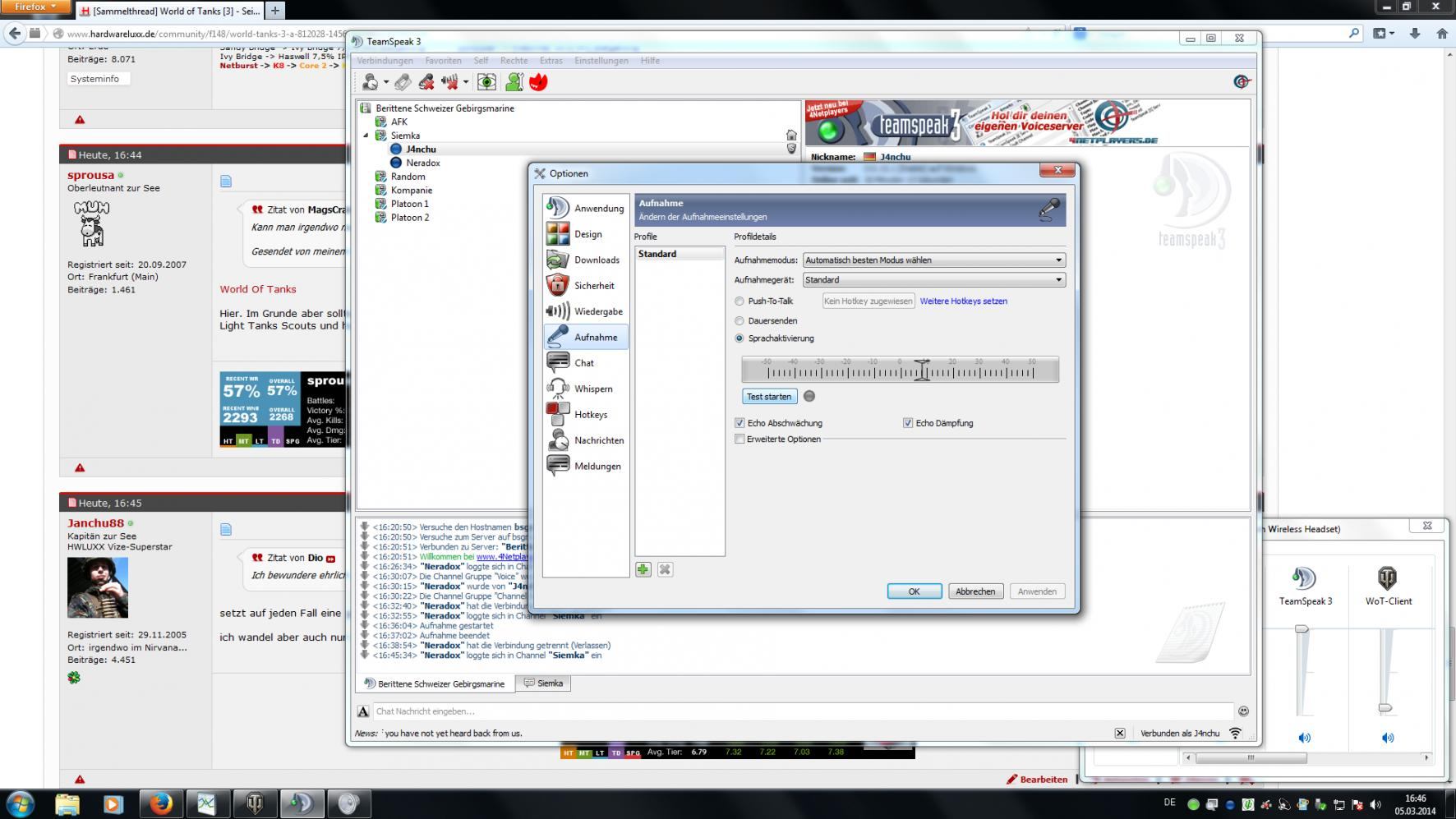
Task: Click Kein Hotkey zugewiesen button
Action: (x=869, y=301)
